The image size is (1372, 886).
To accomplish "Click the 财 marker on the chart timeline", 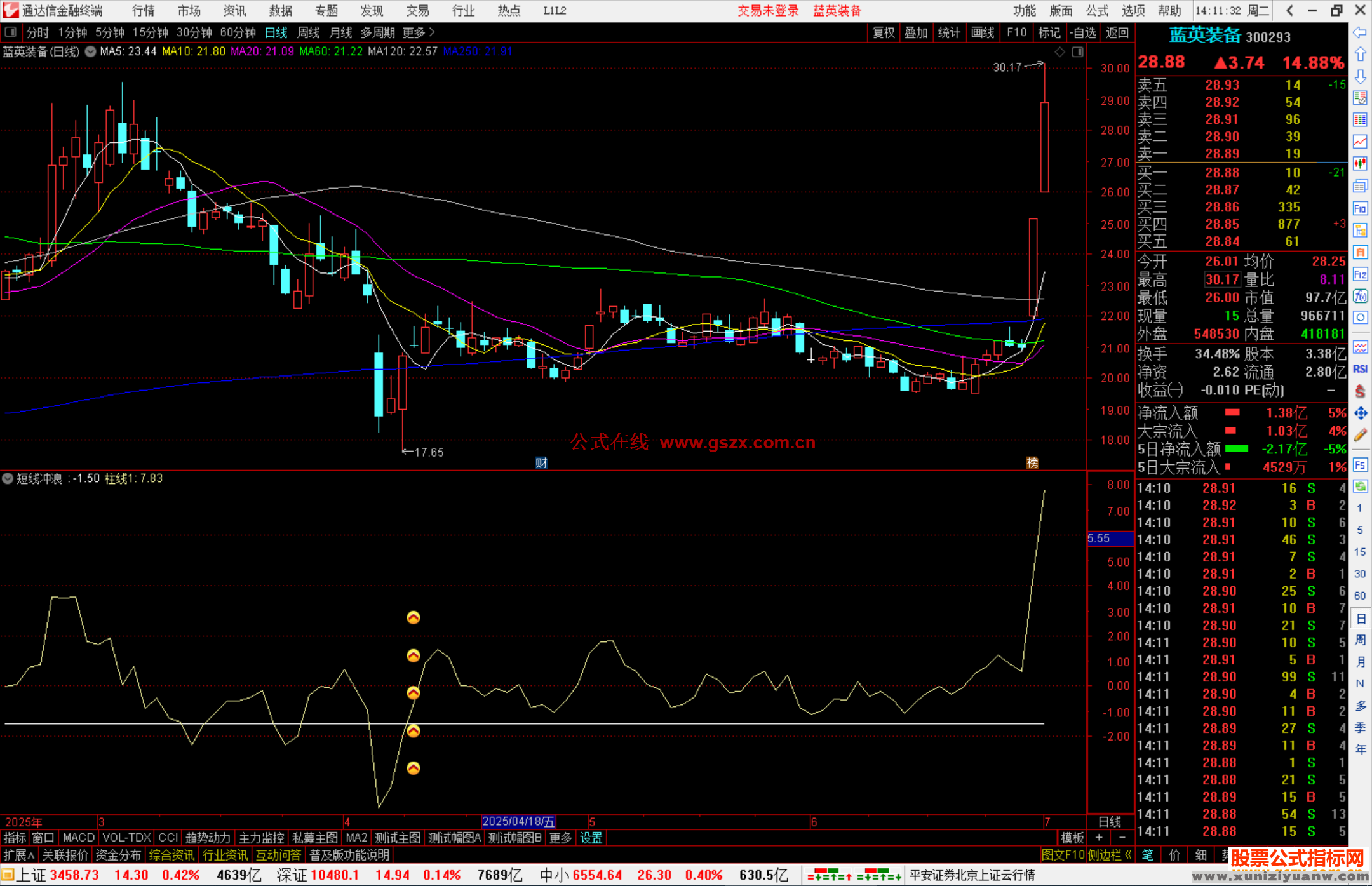I will point(541,463).
